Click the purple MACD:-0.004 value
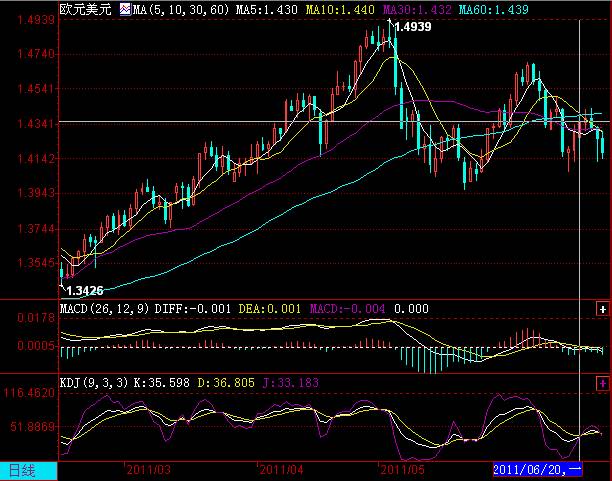 coord(347,309)
